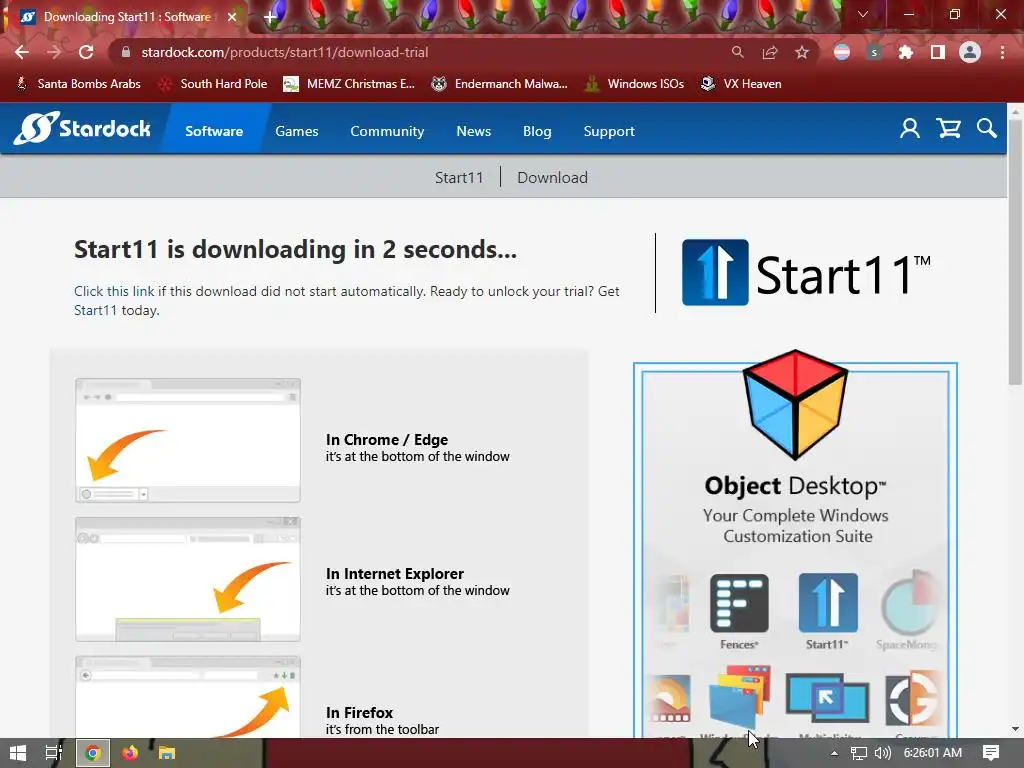Open the Windows ISOs bookmark
The width and height of the screenshot is (1024, 768).
click(x=635, y=84)
